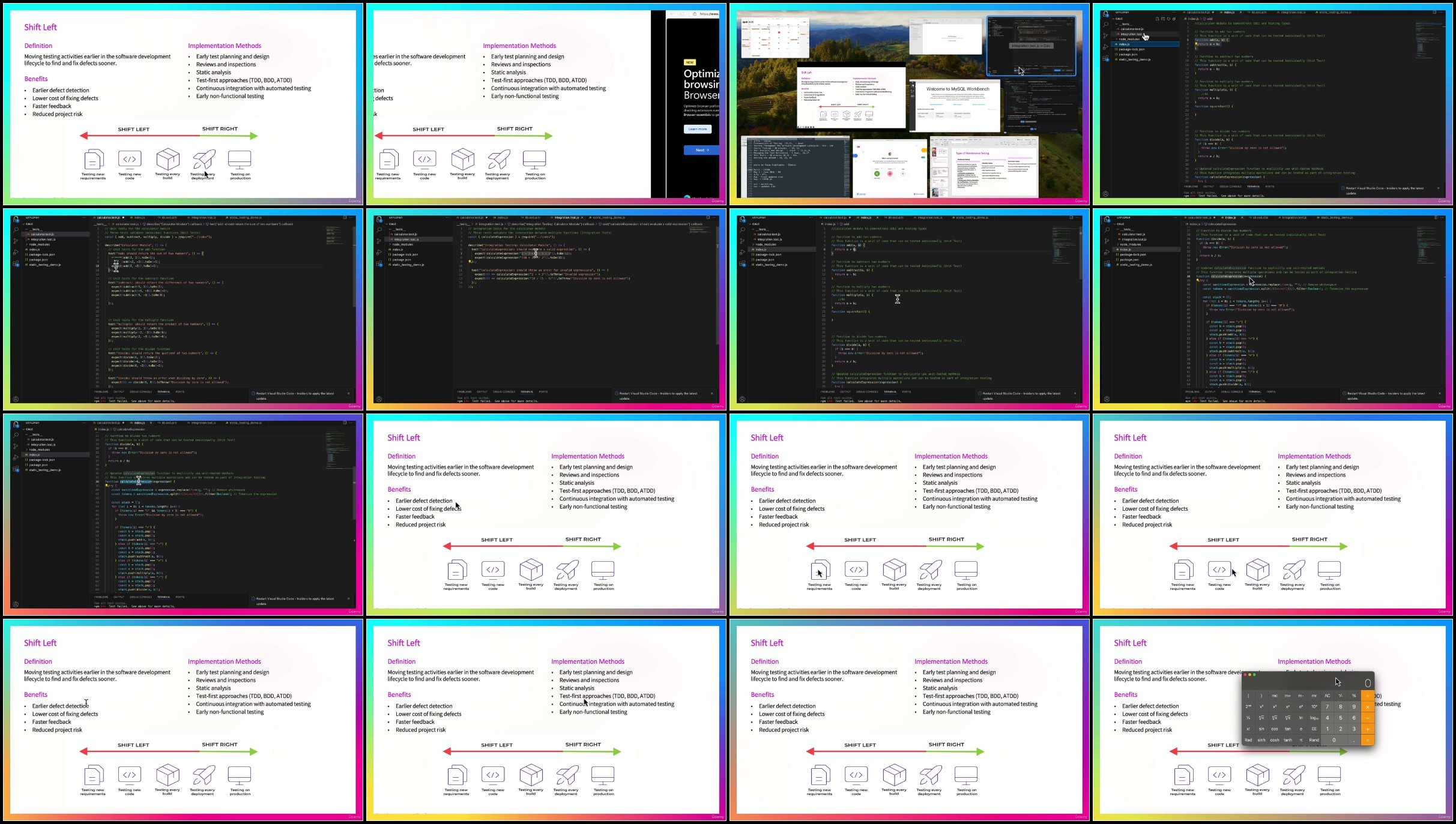Click the browser back arrow icon
This screenshot has height=824, width=1456.
[x=671, y=14]
